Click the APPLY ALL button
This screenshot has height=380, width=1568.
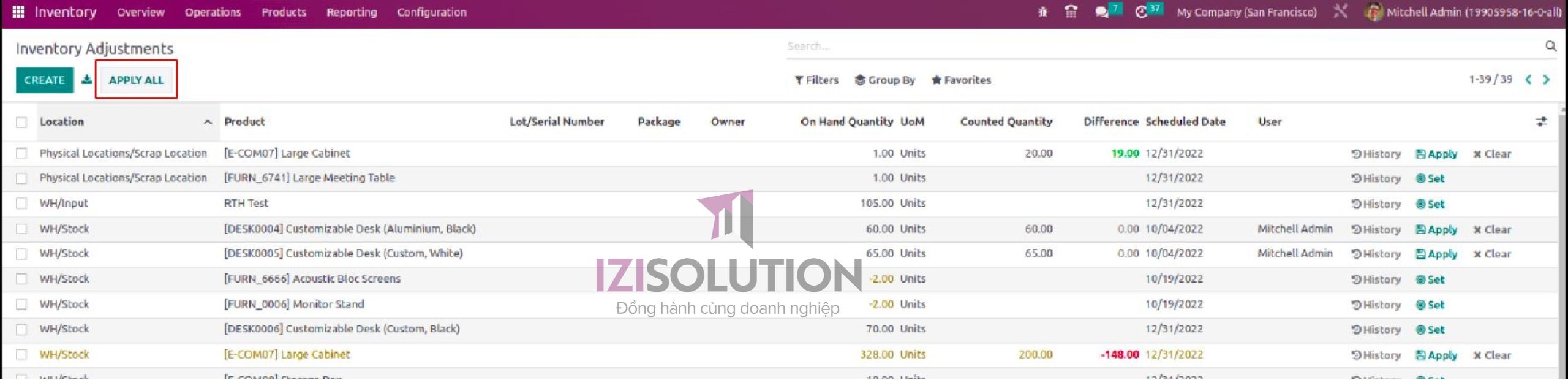click(136, 80)
